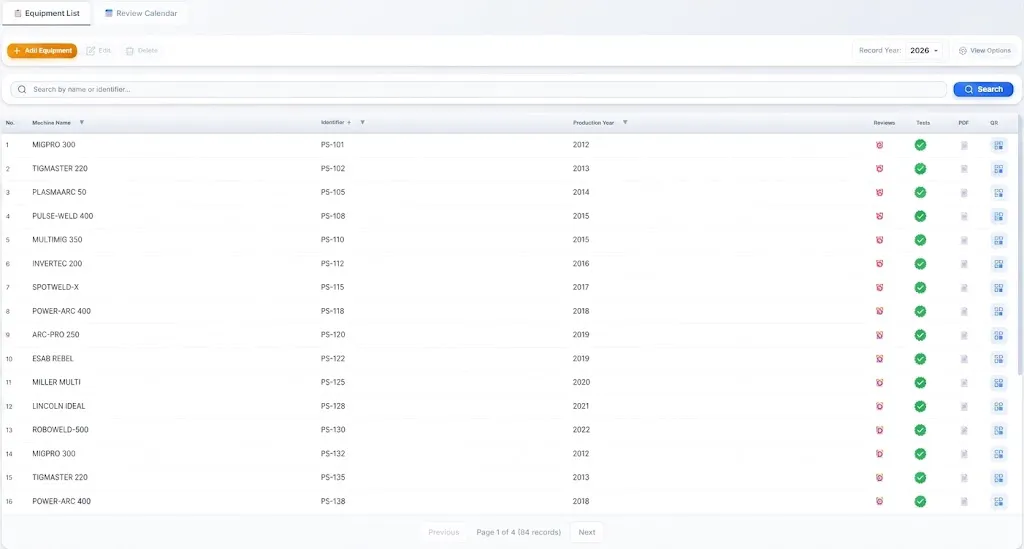
Task: Open reviews alarm icon for INVERTEC 200
Action: tap(880, 264)
